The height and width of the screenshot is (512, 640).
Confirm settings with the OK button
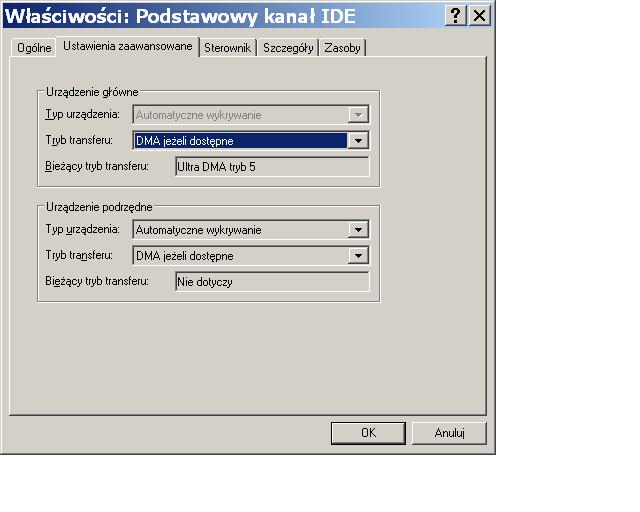click(x=368, y=433)
